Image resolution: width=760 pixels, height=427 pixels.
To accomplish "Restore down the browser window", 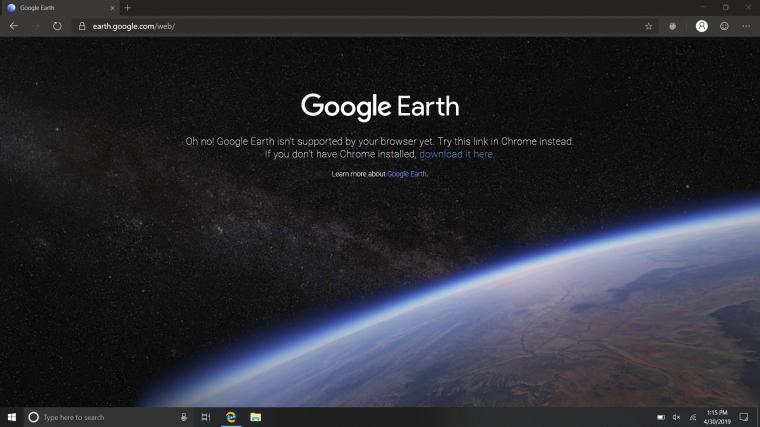I will [x=726, y=7].
